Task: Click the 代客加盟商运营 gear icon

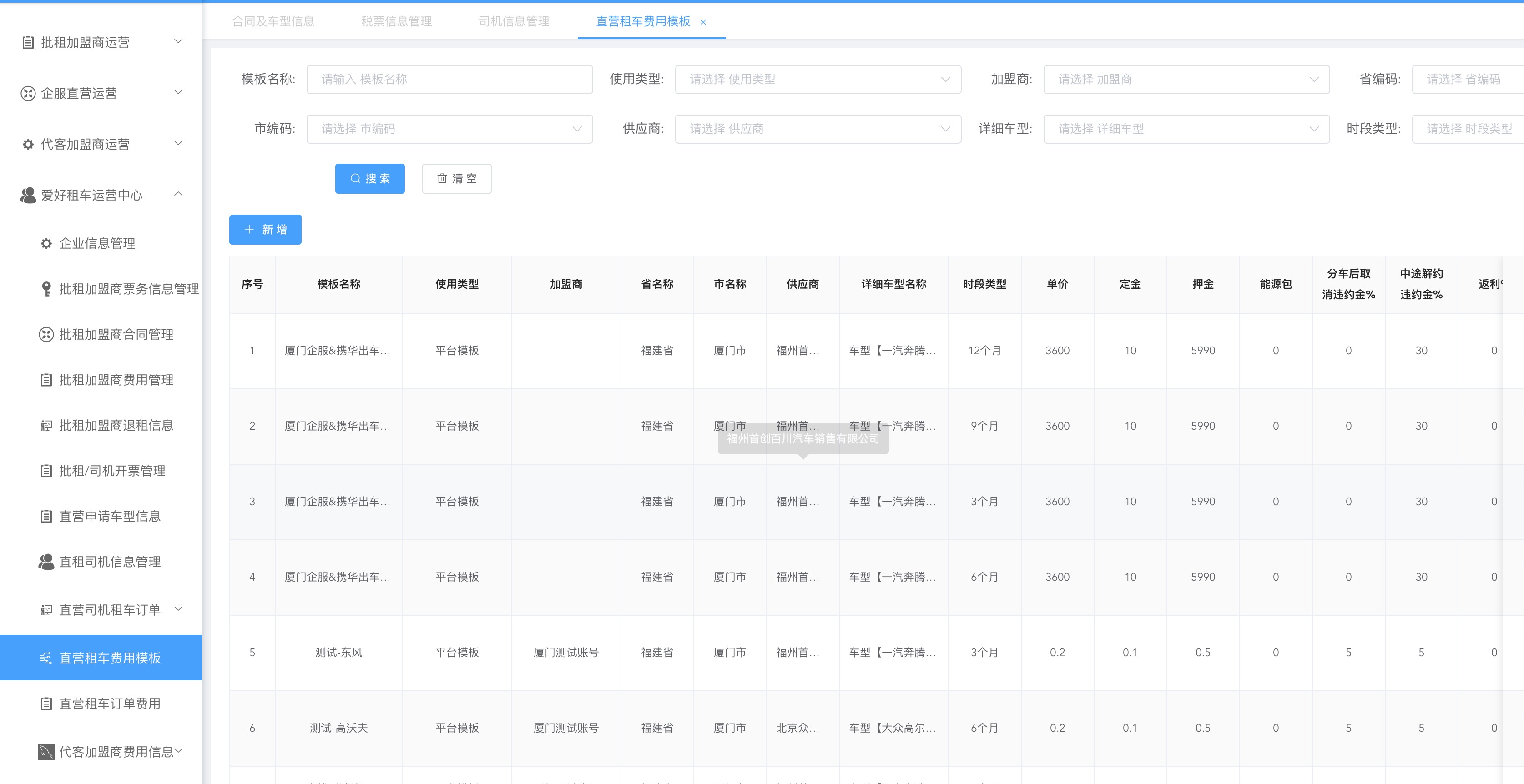Action: (x=28, y=144)
